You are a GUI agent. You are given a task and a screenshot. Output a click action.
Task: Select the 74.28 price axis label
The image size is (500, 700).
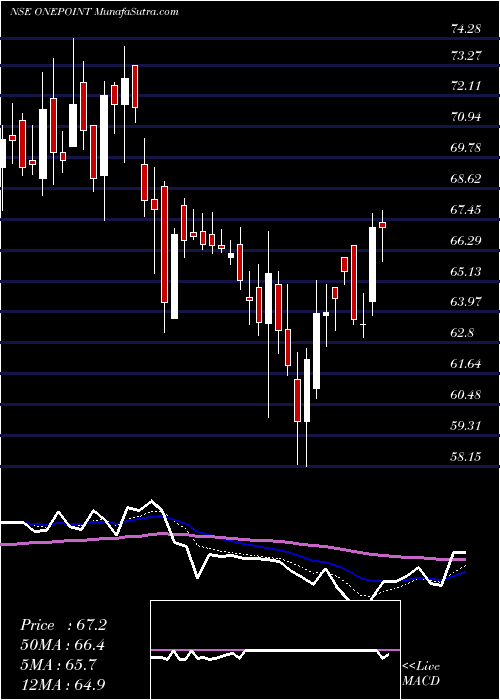(466, 29)
